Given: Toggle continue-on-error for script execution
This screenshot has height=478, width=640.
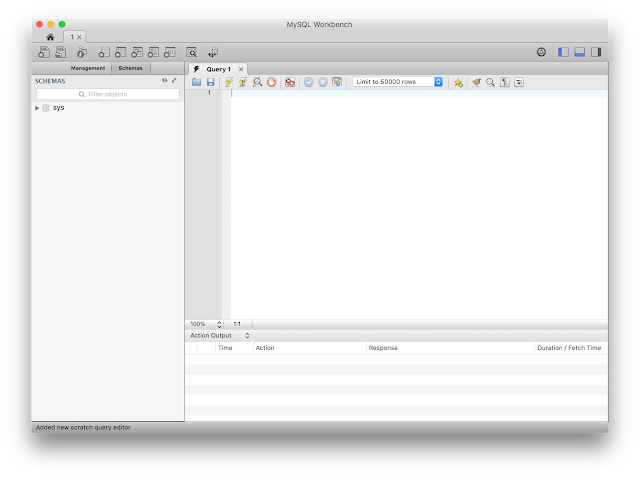Looking at the screenshot, I should point(290,82).
